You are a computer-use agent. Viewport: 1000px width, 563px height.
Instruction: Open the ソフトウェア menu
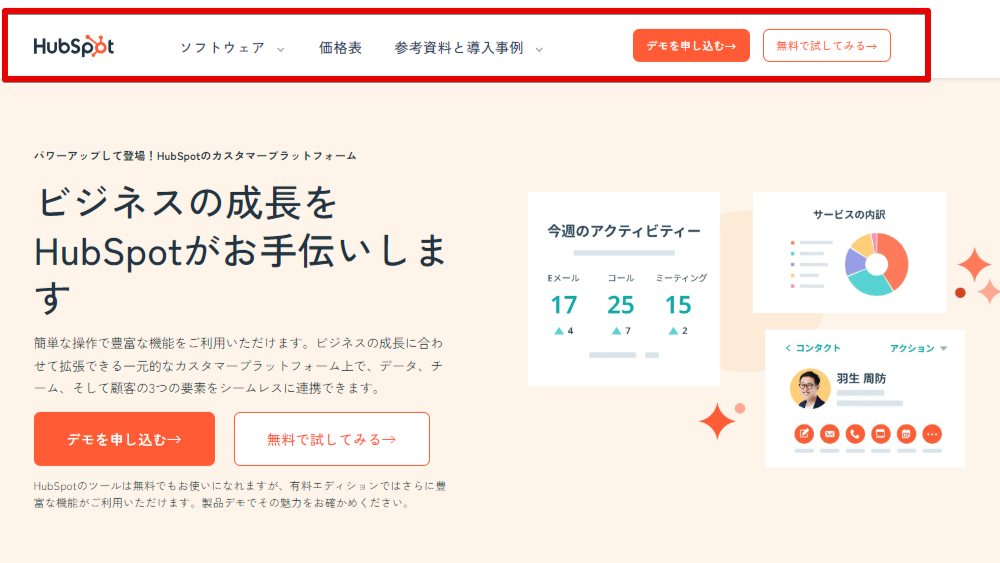pyautogui.click(x=223, y=48)
